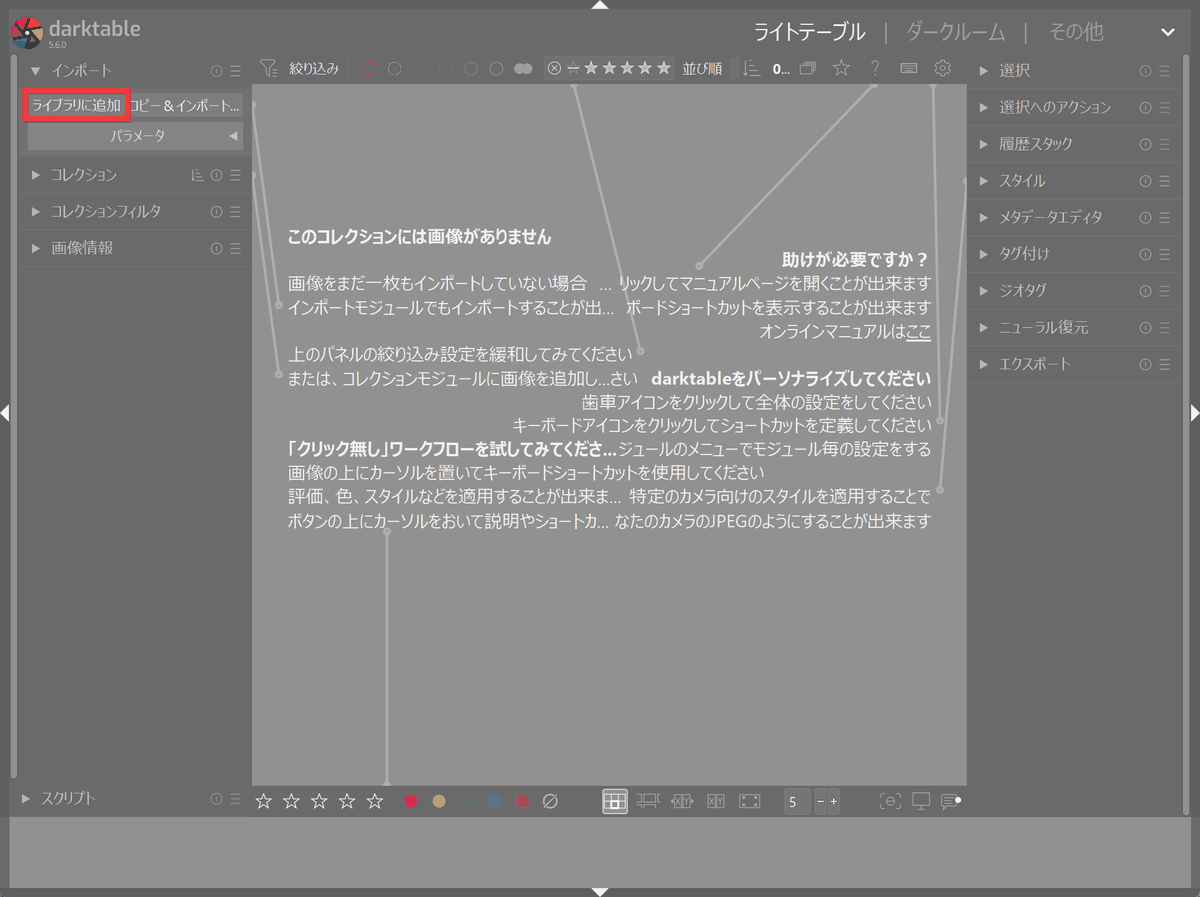The image size is (1200, 897).
Task: Open the display profile monitor icon
Action: pyautogui.click(x=921, y=801)
